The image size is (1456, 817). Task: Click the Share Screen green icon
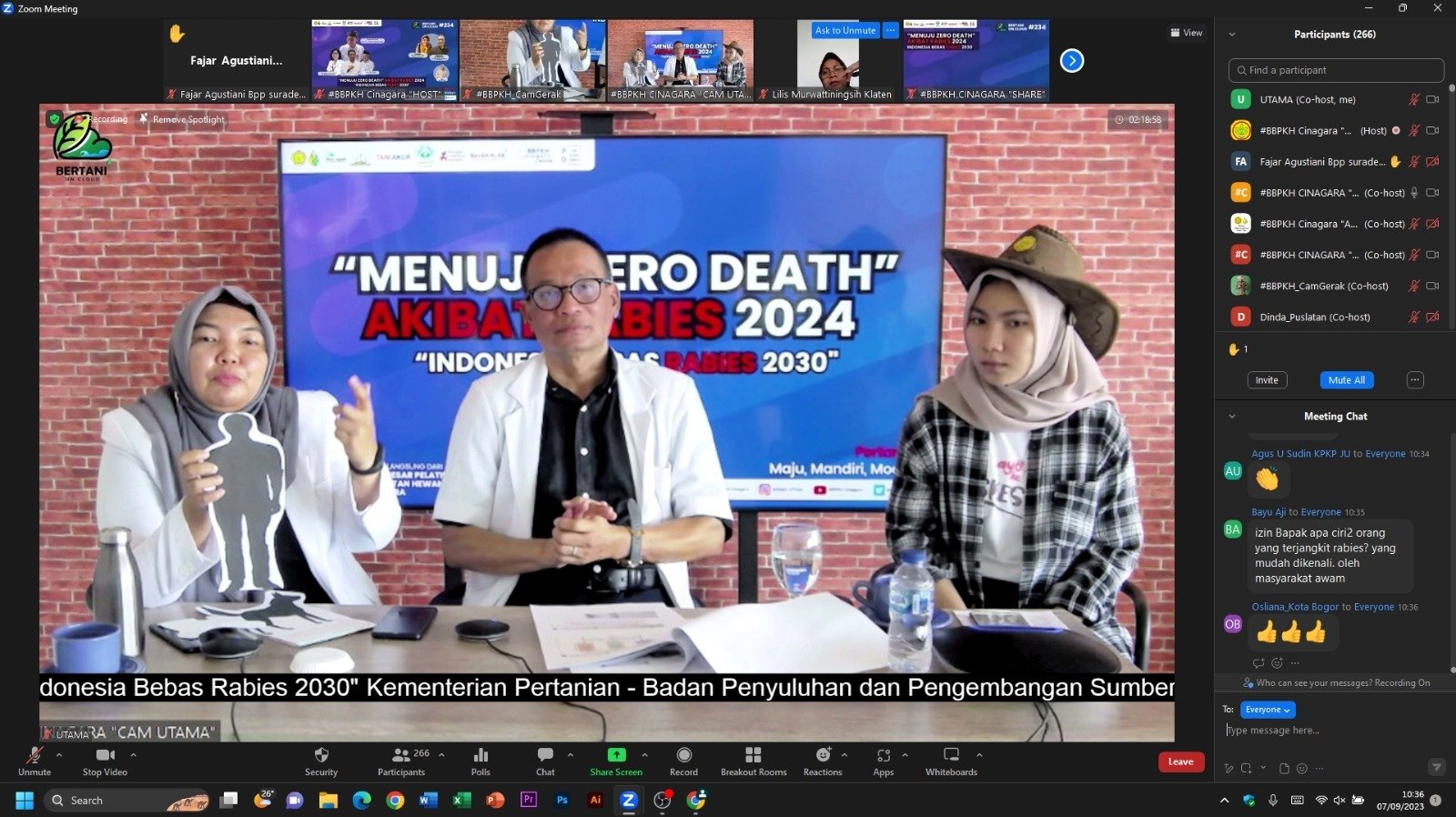pos(616,755)
